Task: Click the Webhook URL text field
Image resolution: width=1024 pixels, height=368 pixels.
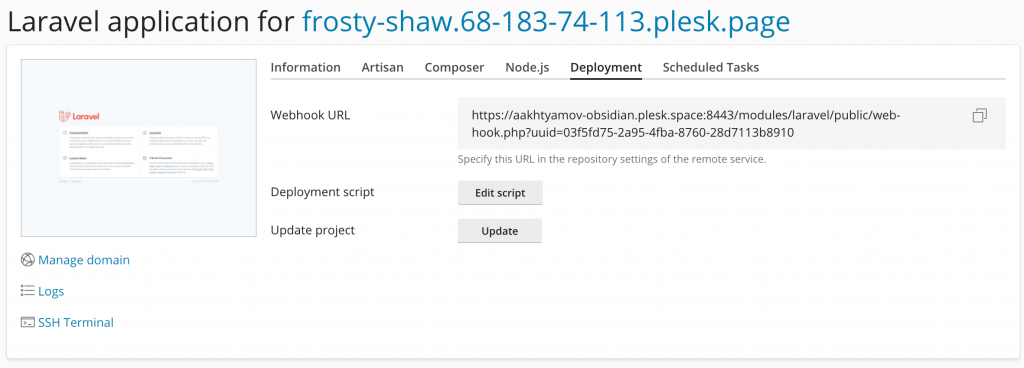Action: pyautogui.click(x=731, y=124)
